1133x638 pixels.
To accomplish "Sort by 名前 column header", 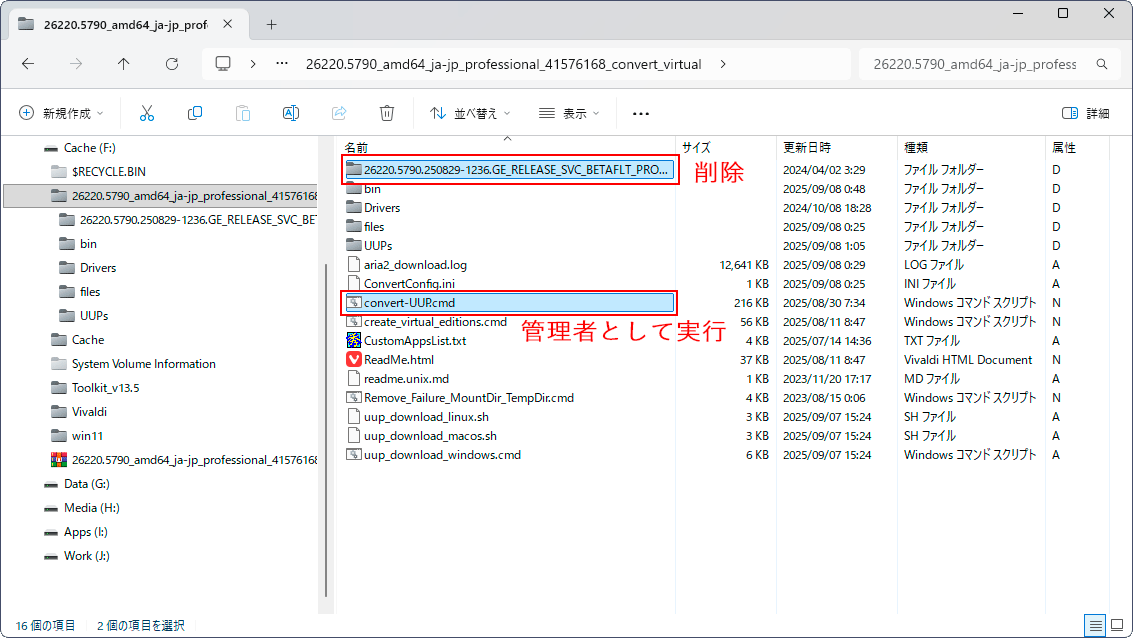I will 356,147.
